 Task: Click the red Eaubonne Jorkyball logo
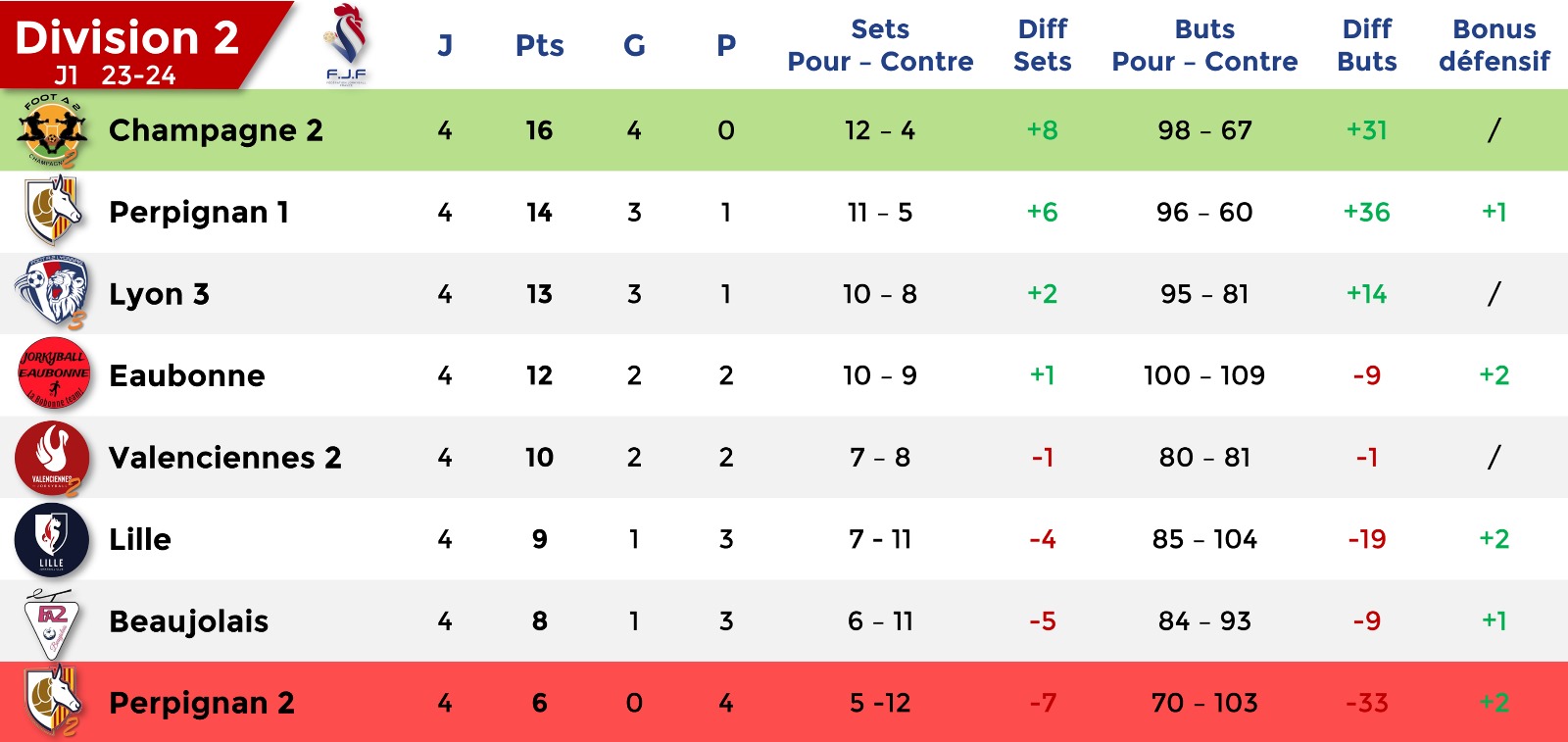(x=53, y=374)
